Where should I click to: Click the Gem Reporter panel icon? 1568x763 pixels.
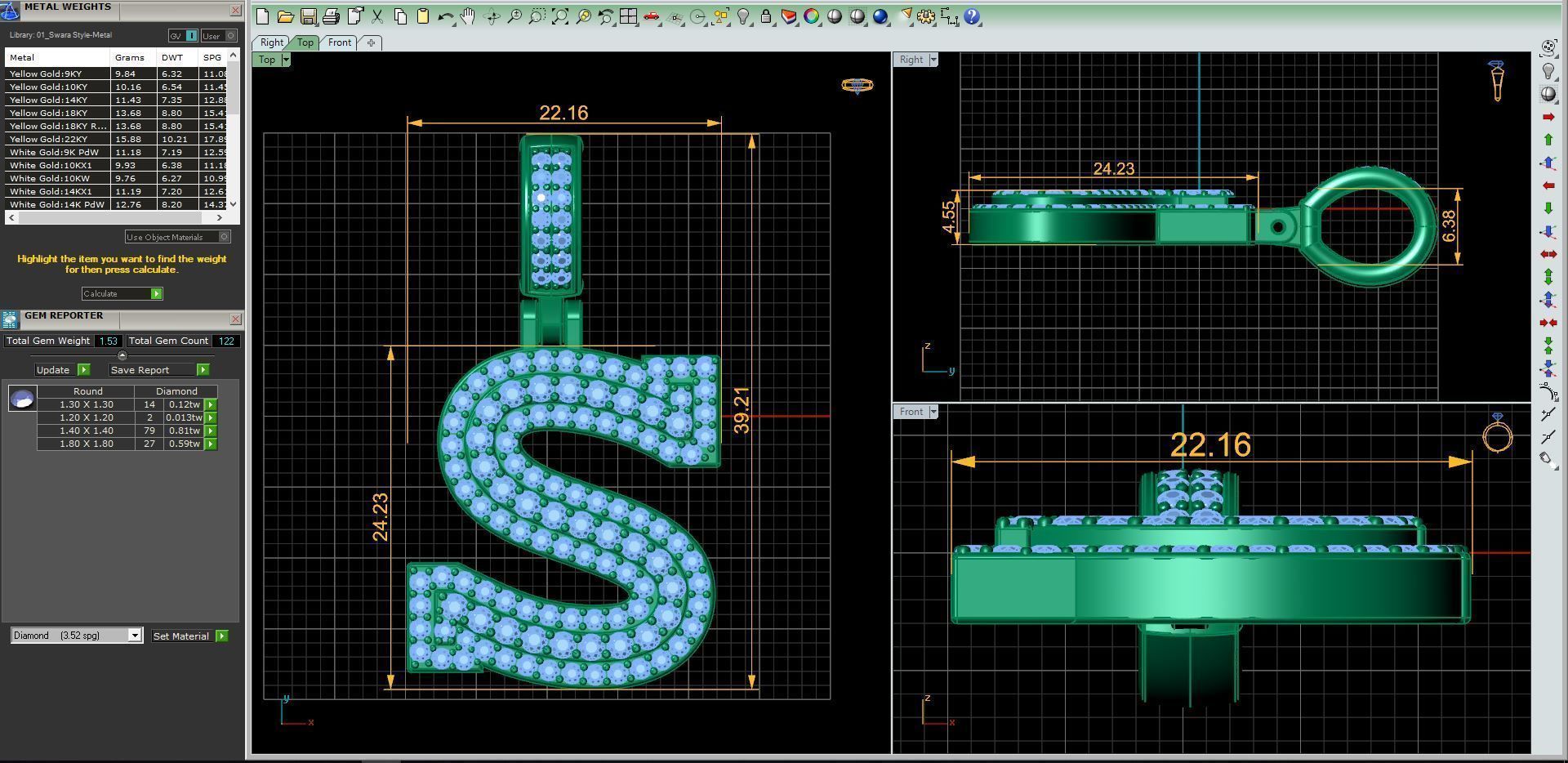click(10, 319)
